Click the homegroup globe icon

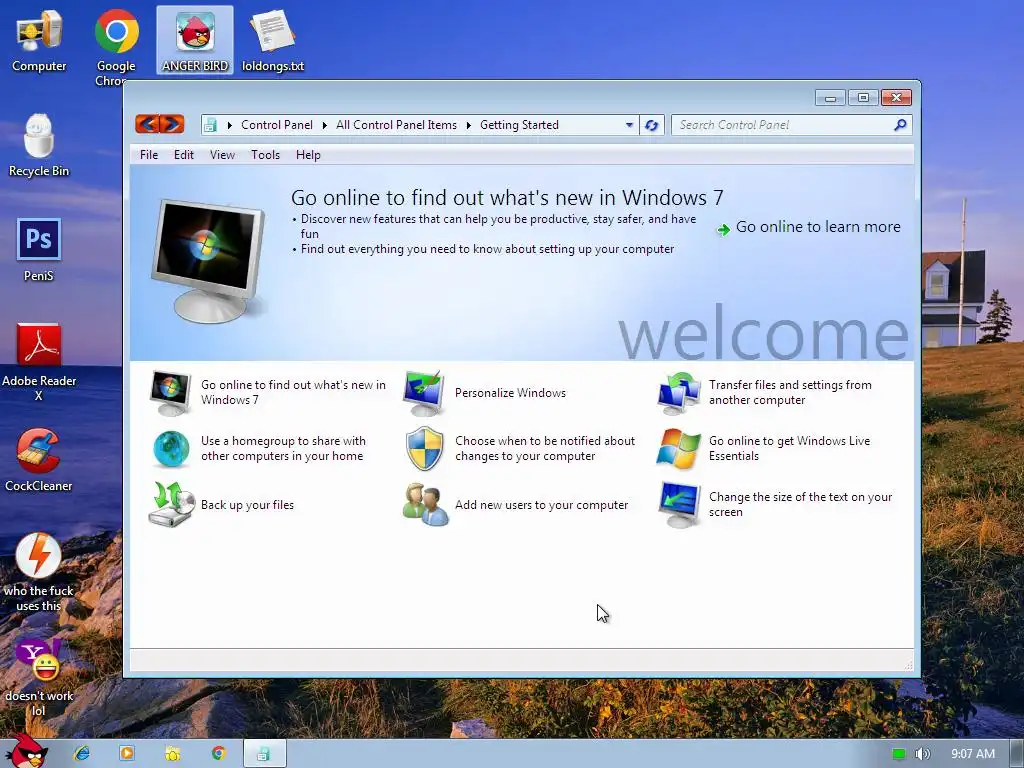click(x=171, y=448)
